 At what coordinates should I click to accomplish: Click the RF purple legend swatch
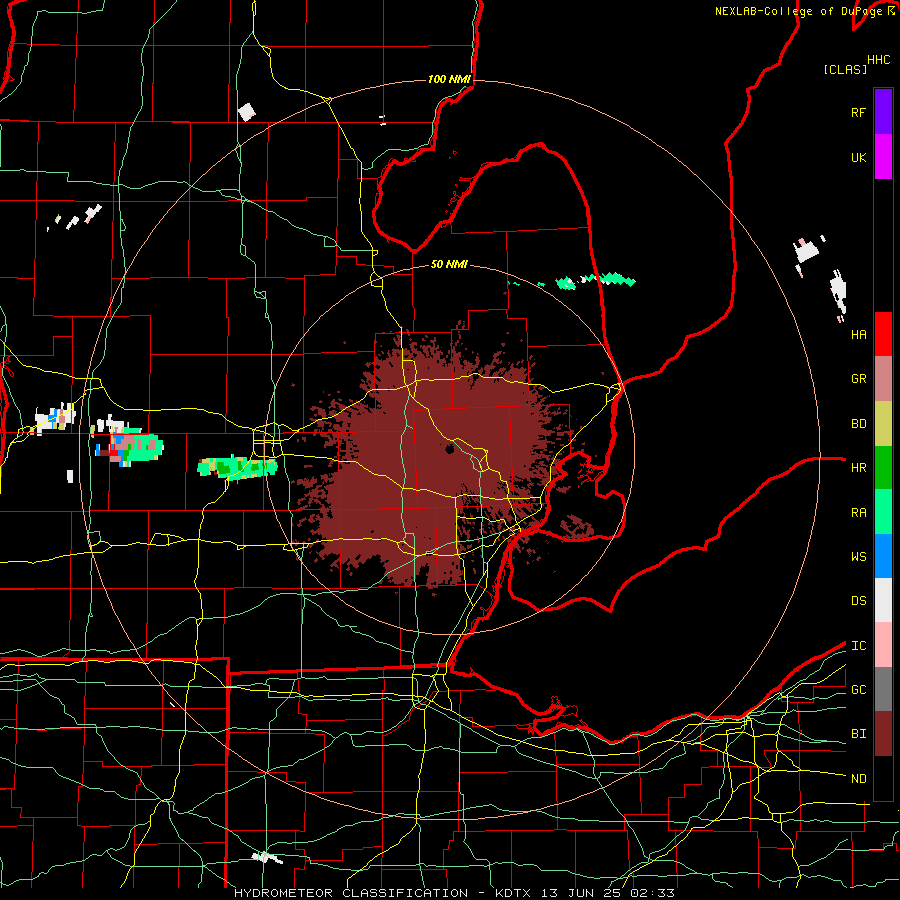coord(883,112)
